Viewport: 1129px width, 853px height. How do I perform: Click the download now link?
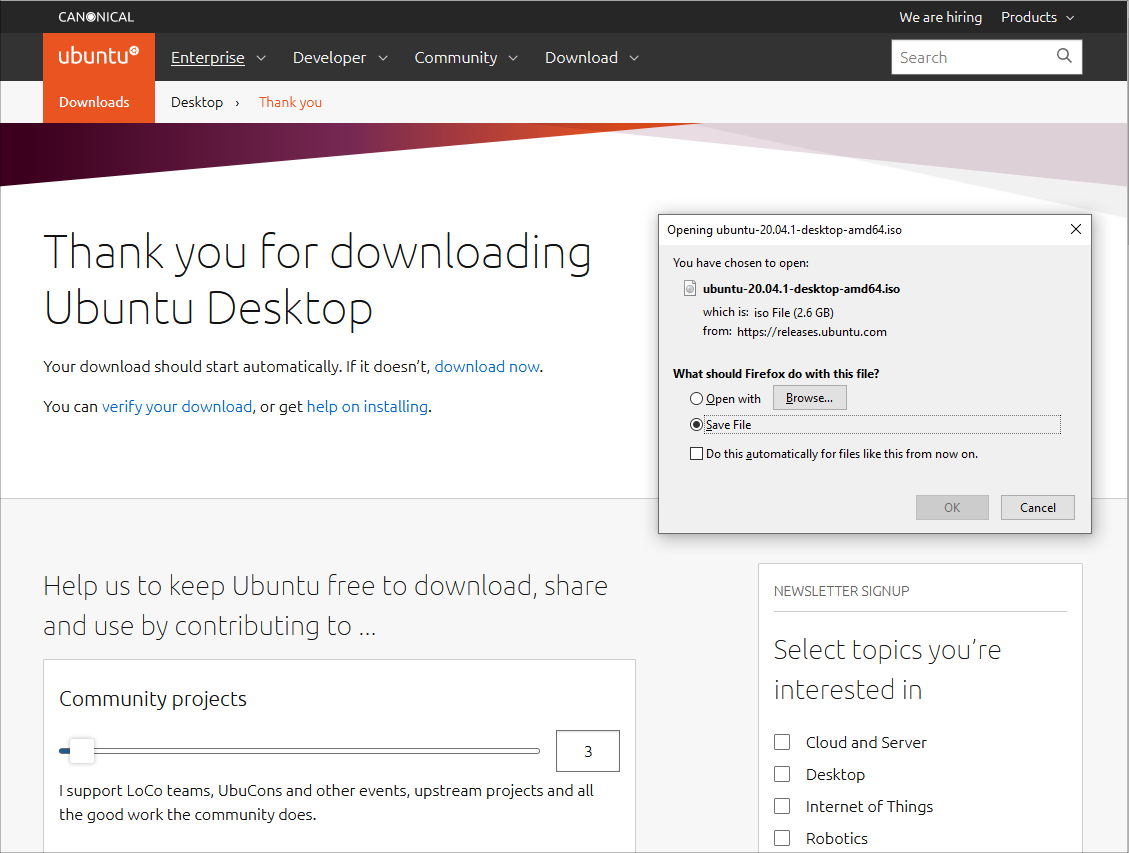click(487, 366)
